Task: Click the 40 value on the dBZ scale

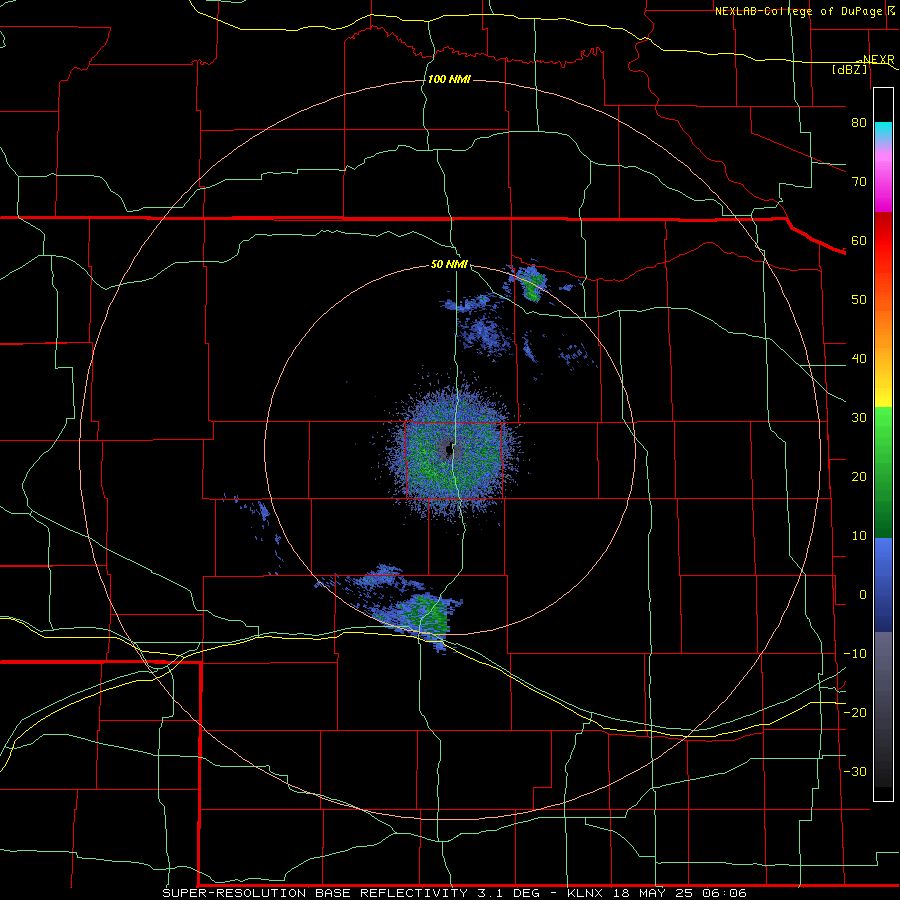Action: [x=859, y=359]
